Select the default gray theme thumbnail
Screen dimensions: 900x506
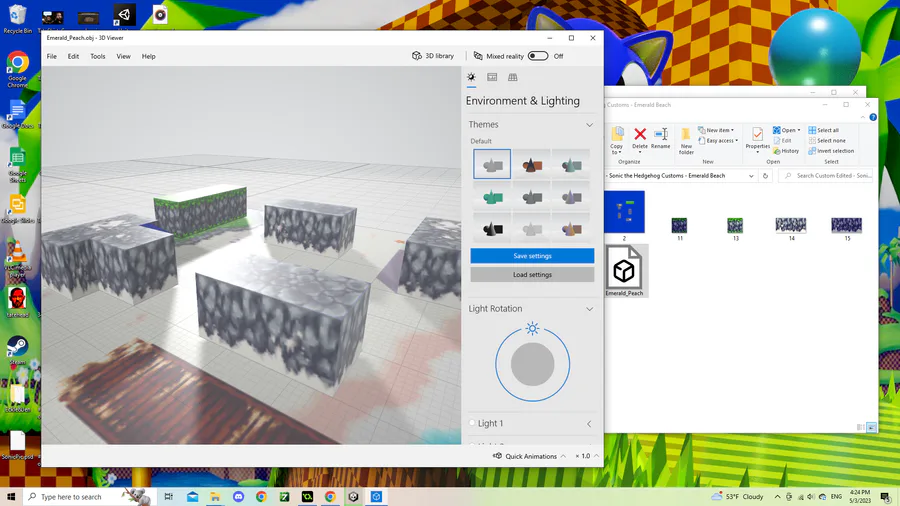492,164
